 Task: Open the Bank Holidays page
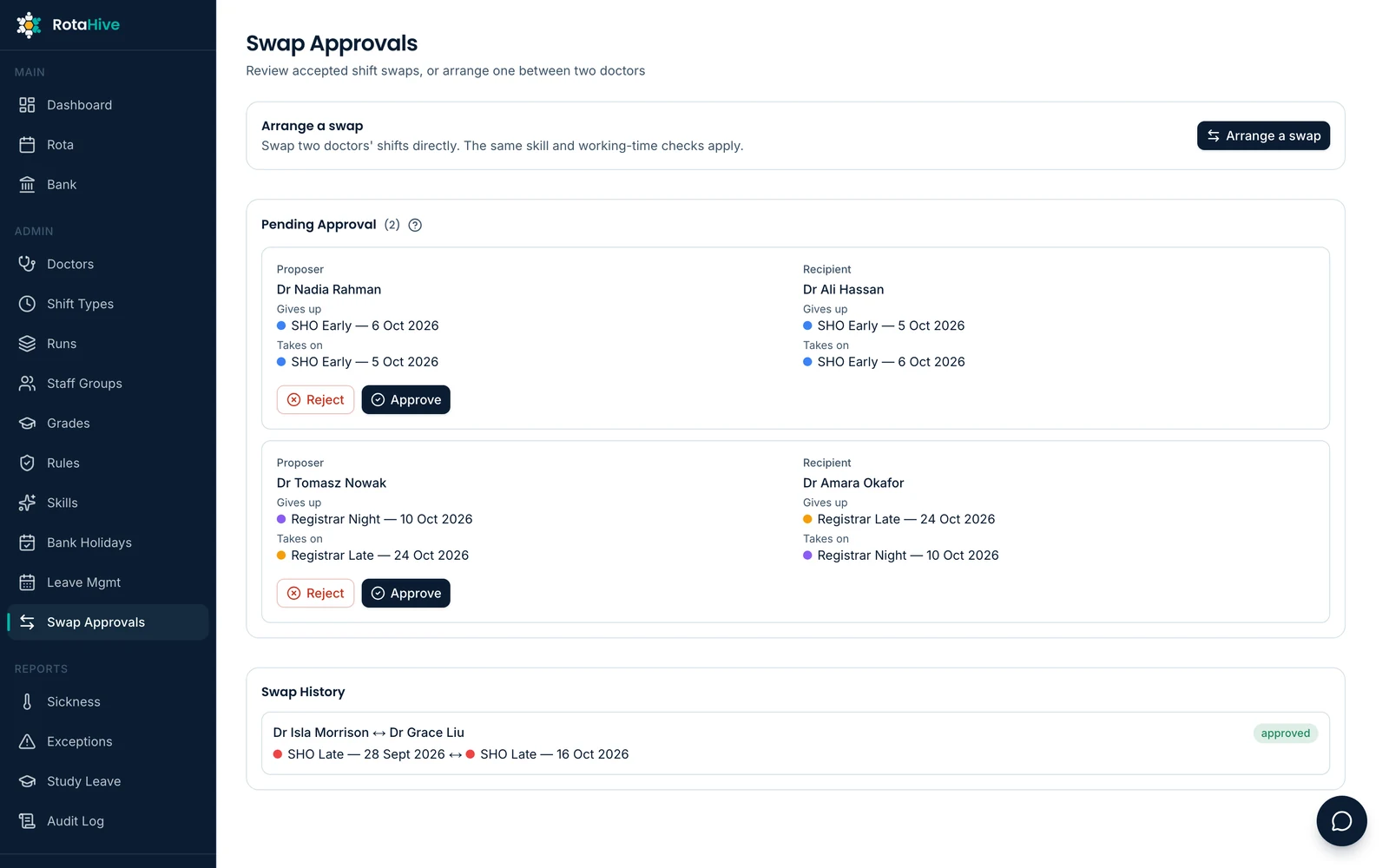(x=108, y=542)
